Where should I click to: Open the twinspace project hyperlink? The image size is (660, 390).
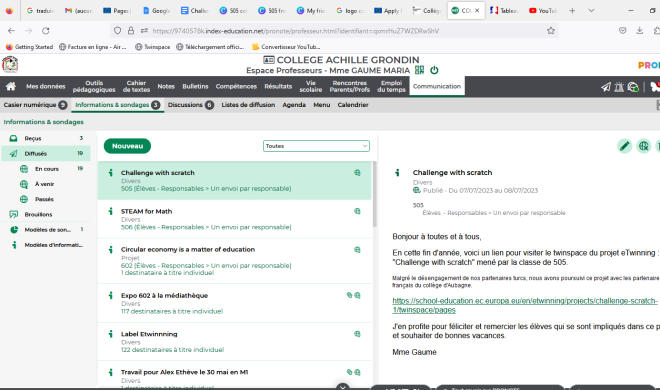(x=524, y=305)
